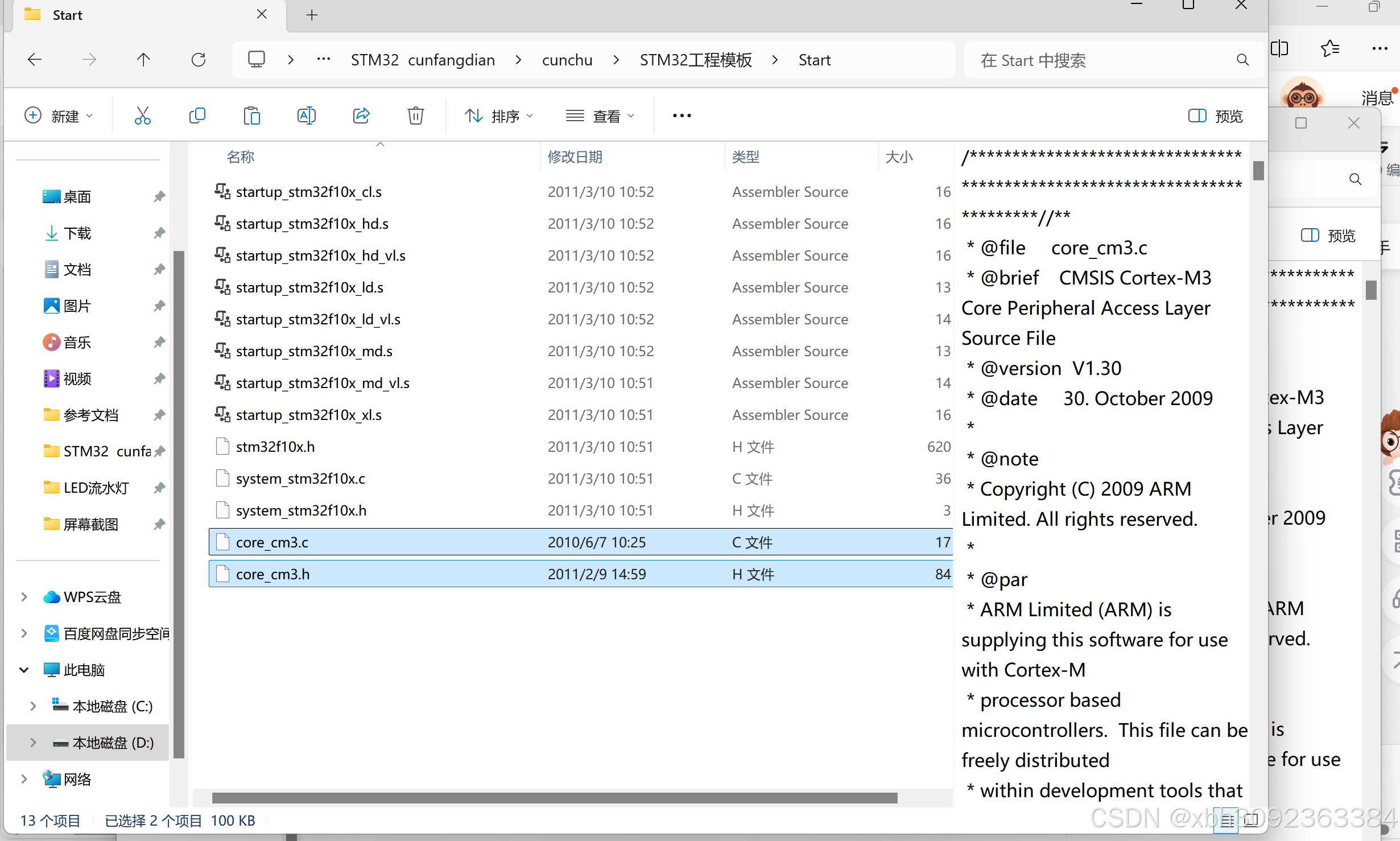Go up one folder level
Screen dimensions: 1400x841
click(x=143, y=60)
